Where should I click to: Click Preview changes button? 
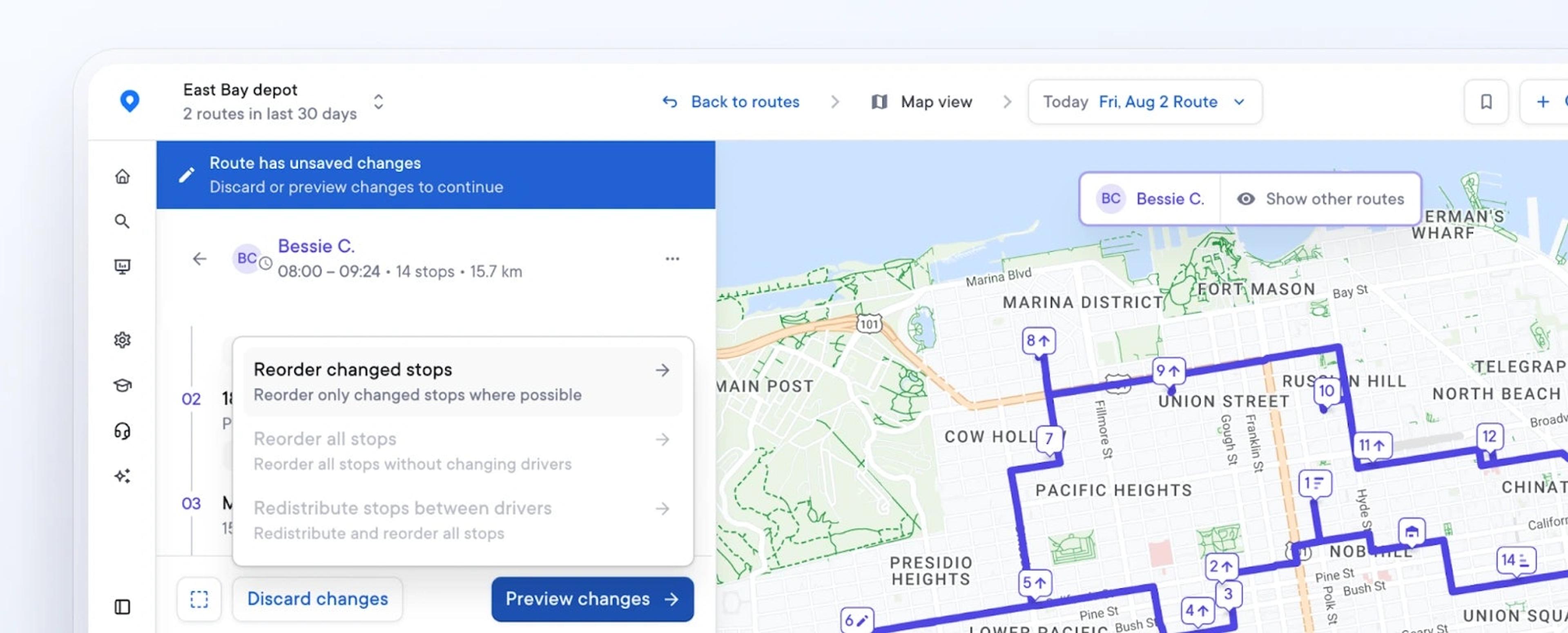pyautogui.click(x=592, y=599)
